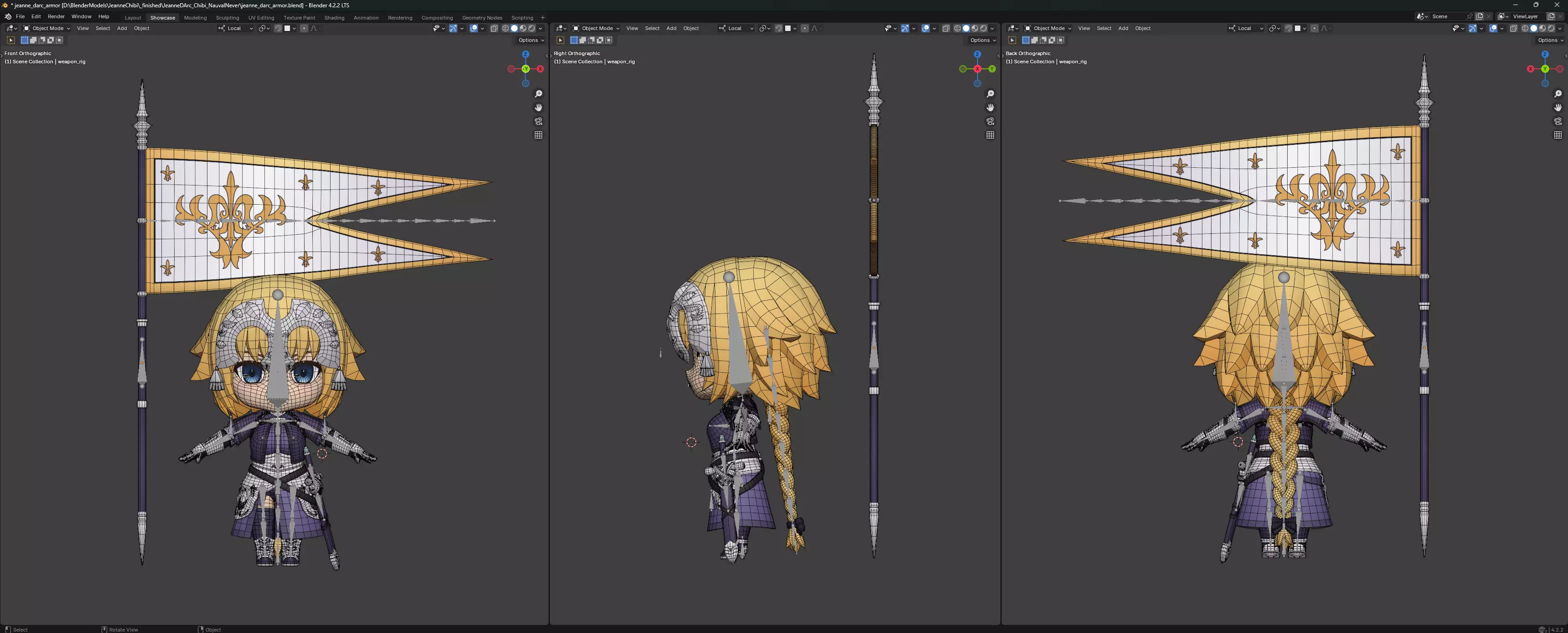The width and height of the screenshot is (1568, 633).
Task: Toggle snapping magnet in Back Orthographic viewport
Action: 1288,28
